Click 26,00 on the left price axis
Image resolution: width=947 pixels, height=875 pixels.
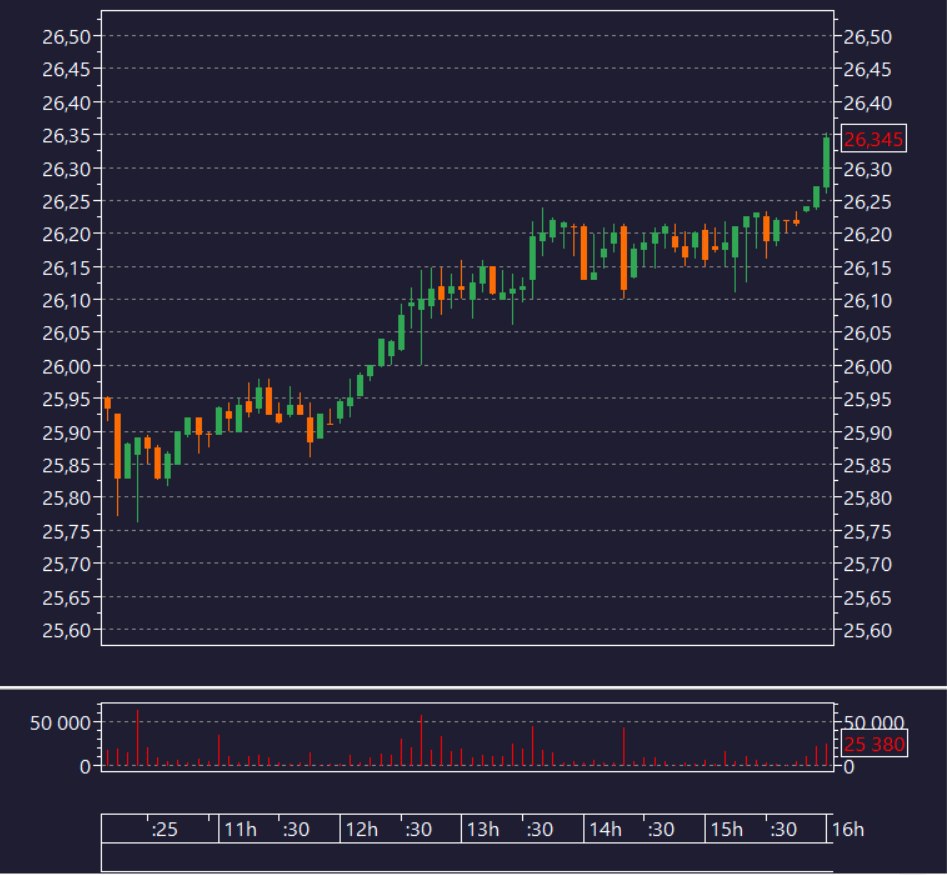[66, 367]
